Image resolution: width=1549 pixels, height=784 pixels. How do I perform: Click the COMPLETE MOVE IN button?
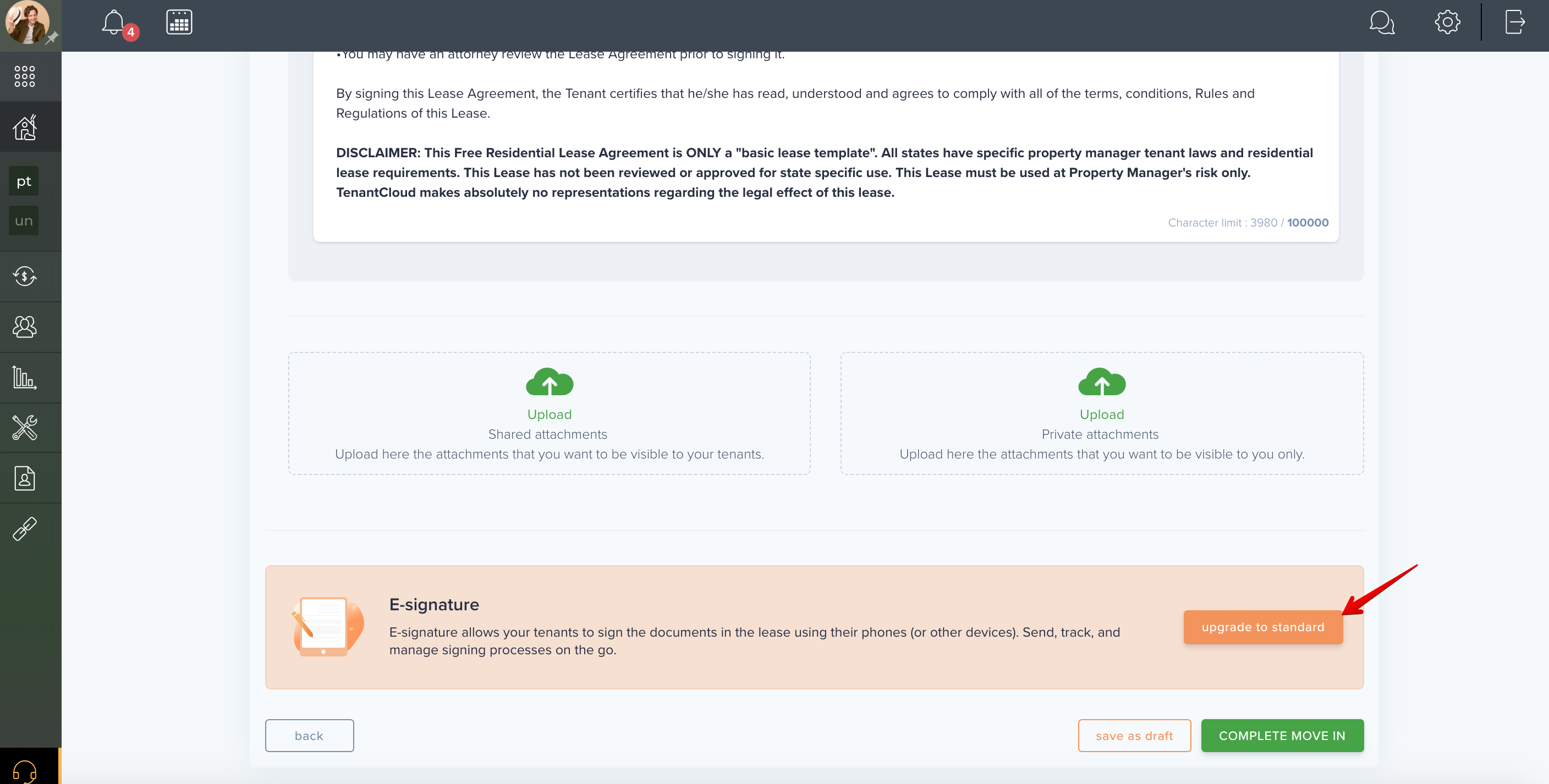pos(1282,735)
